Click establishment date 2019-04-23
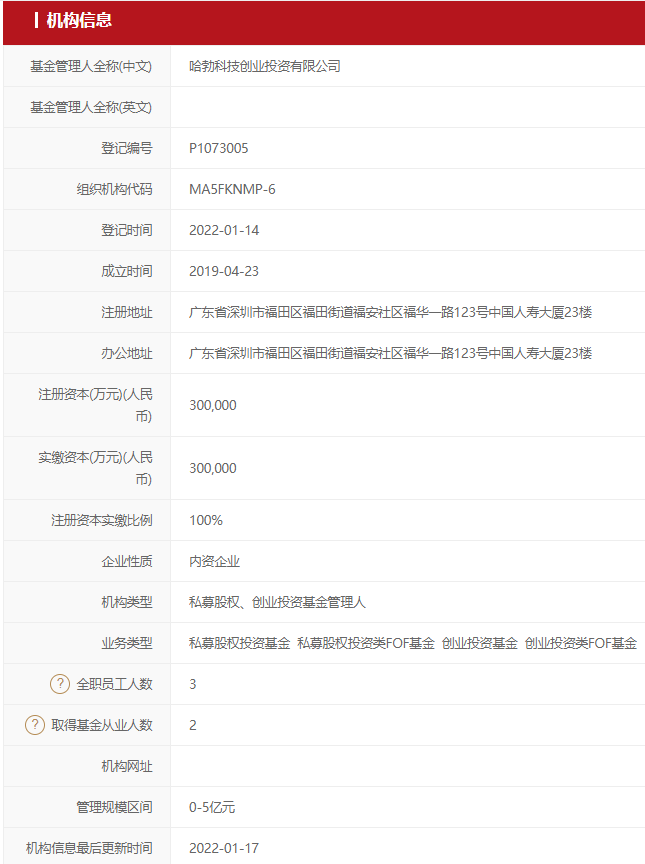This screenshot has width=645, height=864. 224,271
